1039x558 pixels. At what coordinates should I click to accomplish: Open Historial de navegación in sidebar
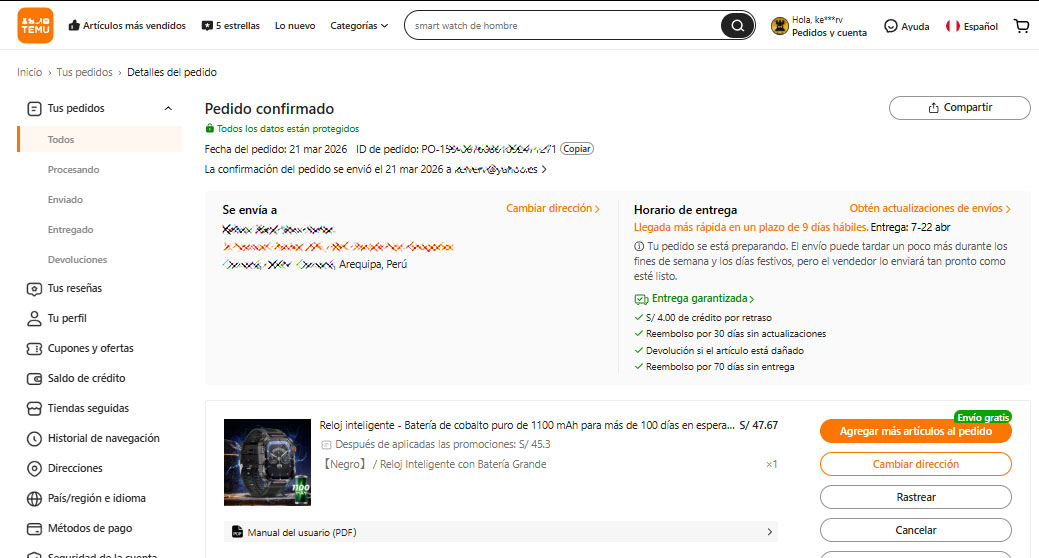coord(103,438)
